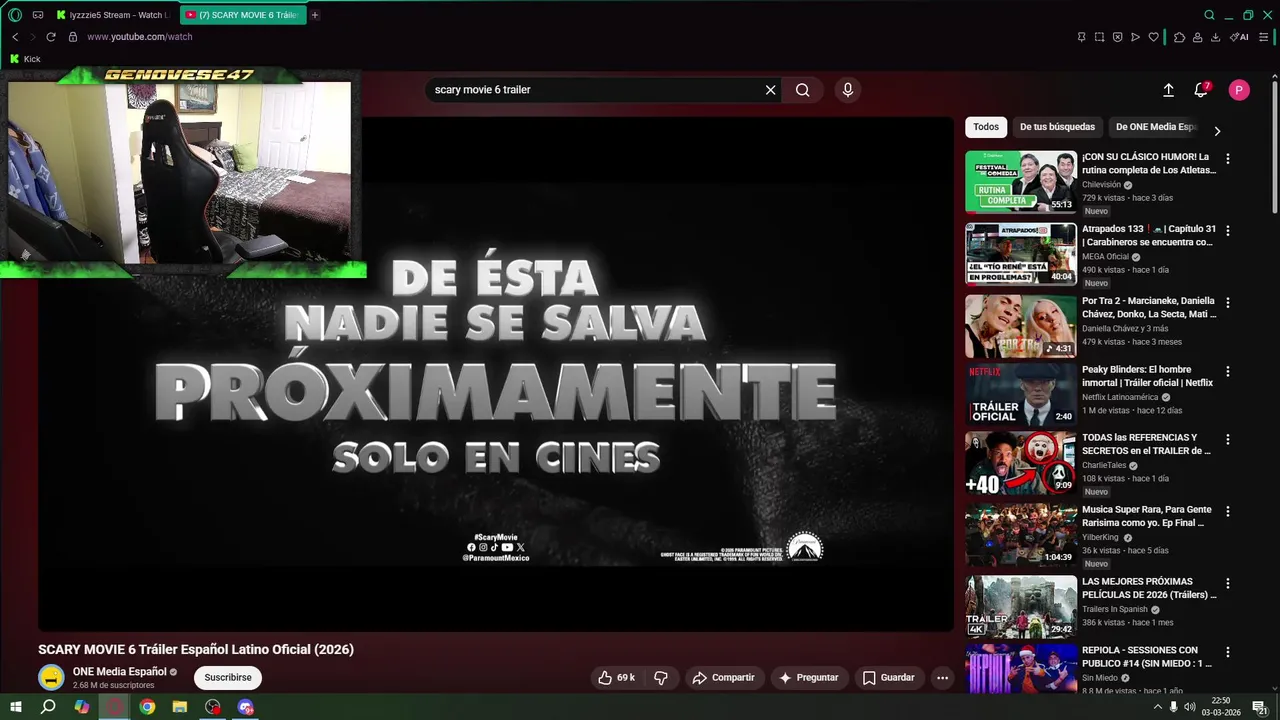This screenshot has height=720, width=1280.
Task: Click the site security lock icon
Action: (x=73, y=37)
